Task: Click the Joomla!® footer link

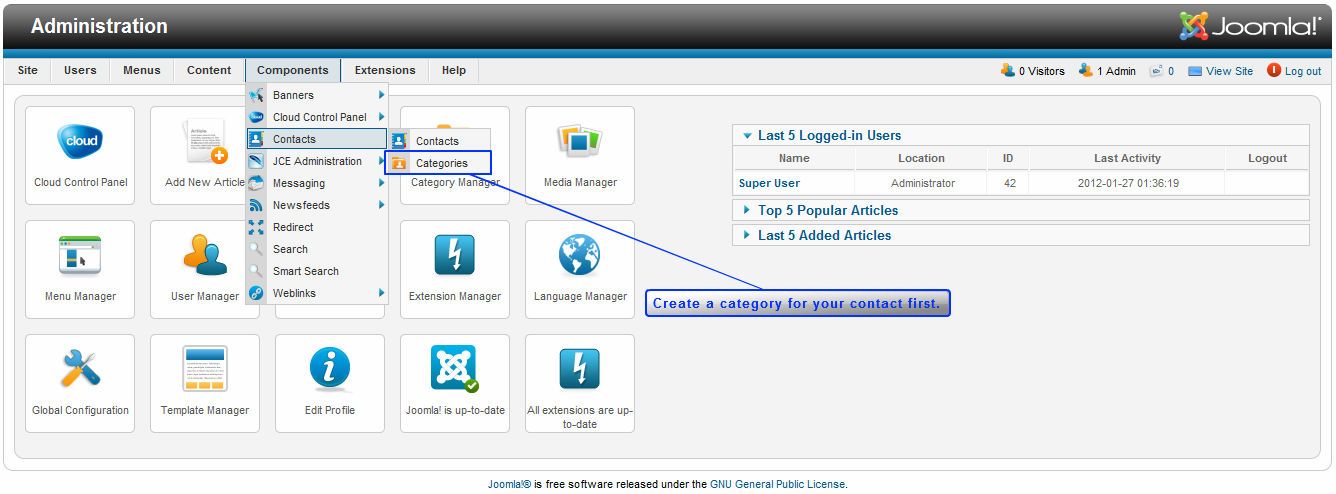Action: [509, 484]
